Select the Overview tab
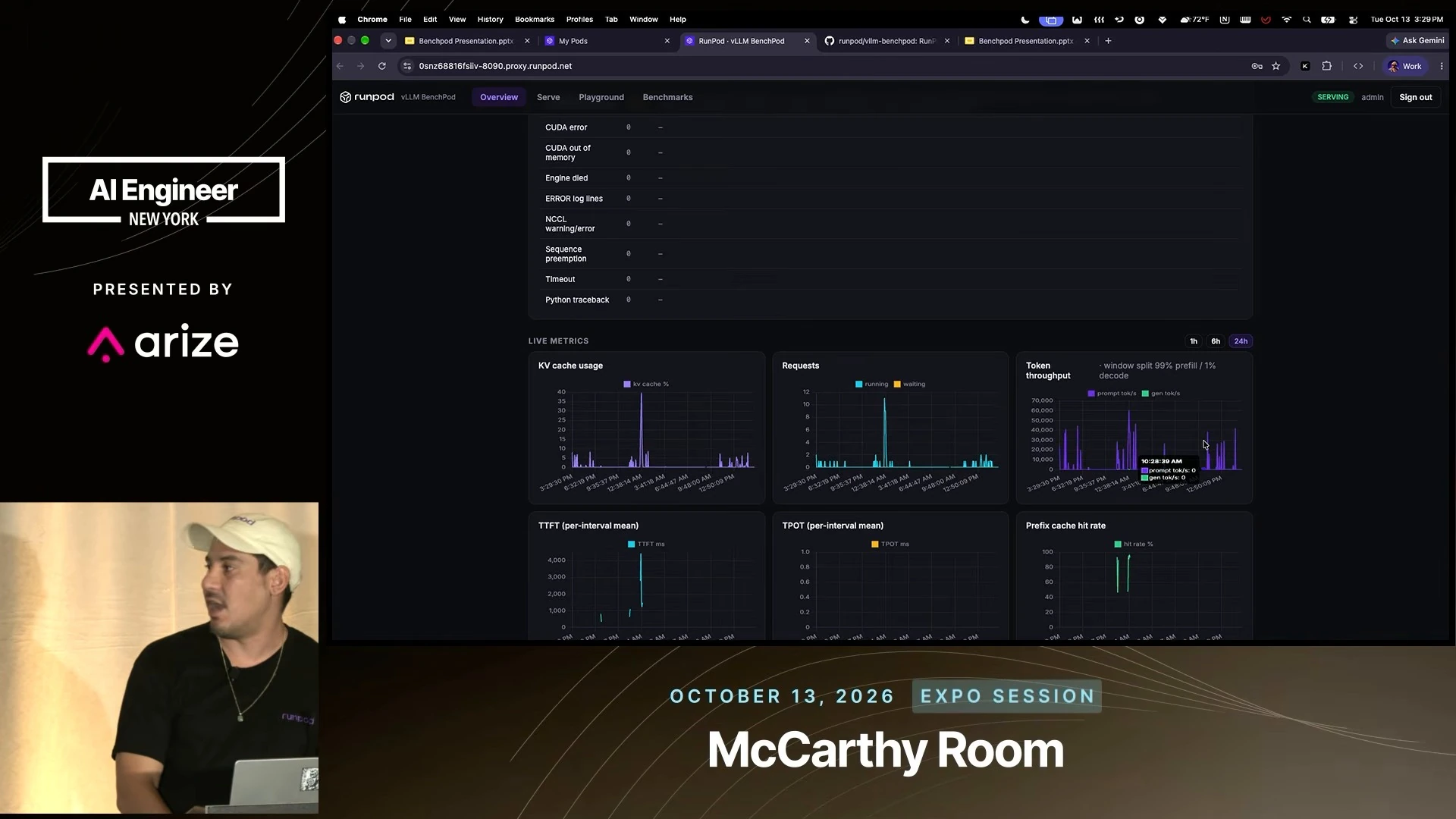 click(x=499, y=97)
